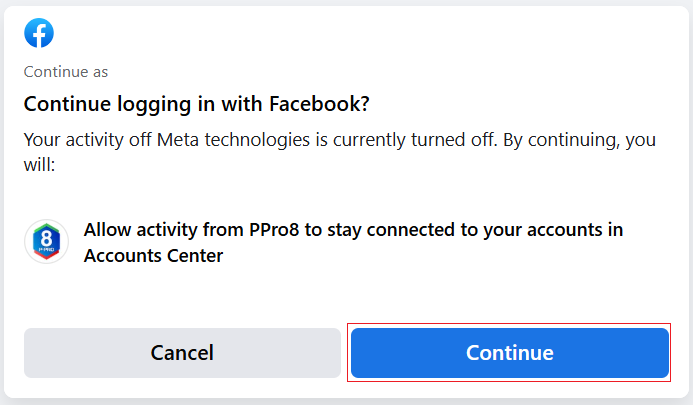Click the 'Continue logging in with Facebook?' heading
This screenshot has height=405, width=693.
(x=204, y=104)
